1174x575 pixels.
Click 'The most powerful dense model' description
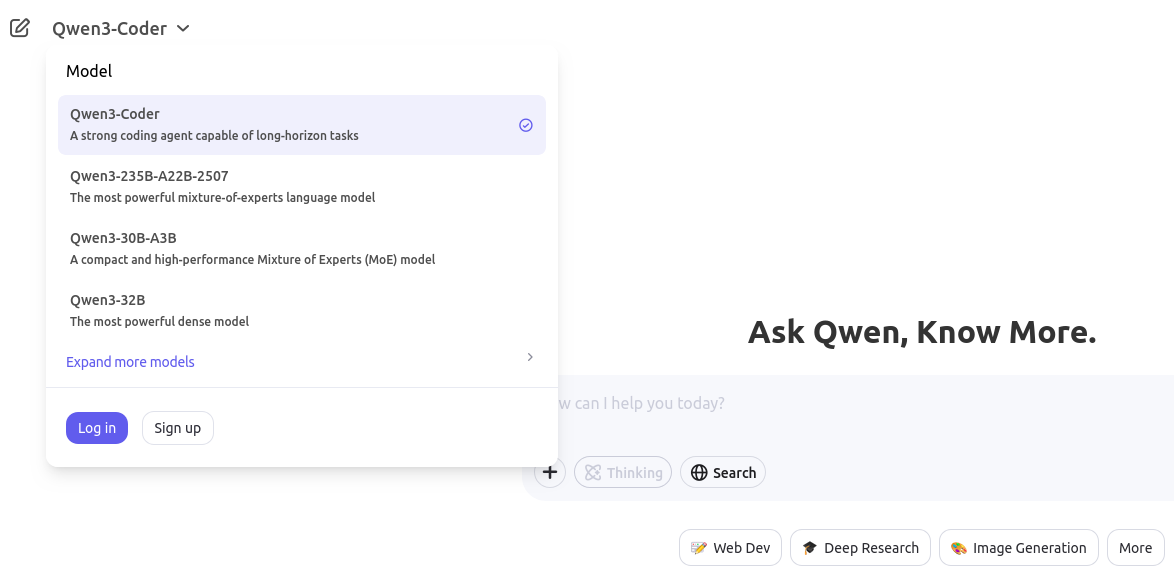(159, 321)
